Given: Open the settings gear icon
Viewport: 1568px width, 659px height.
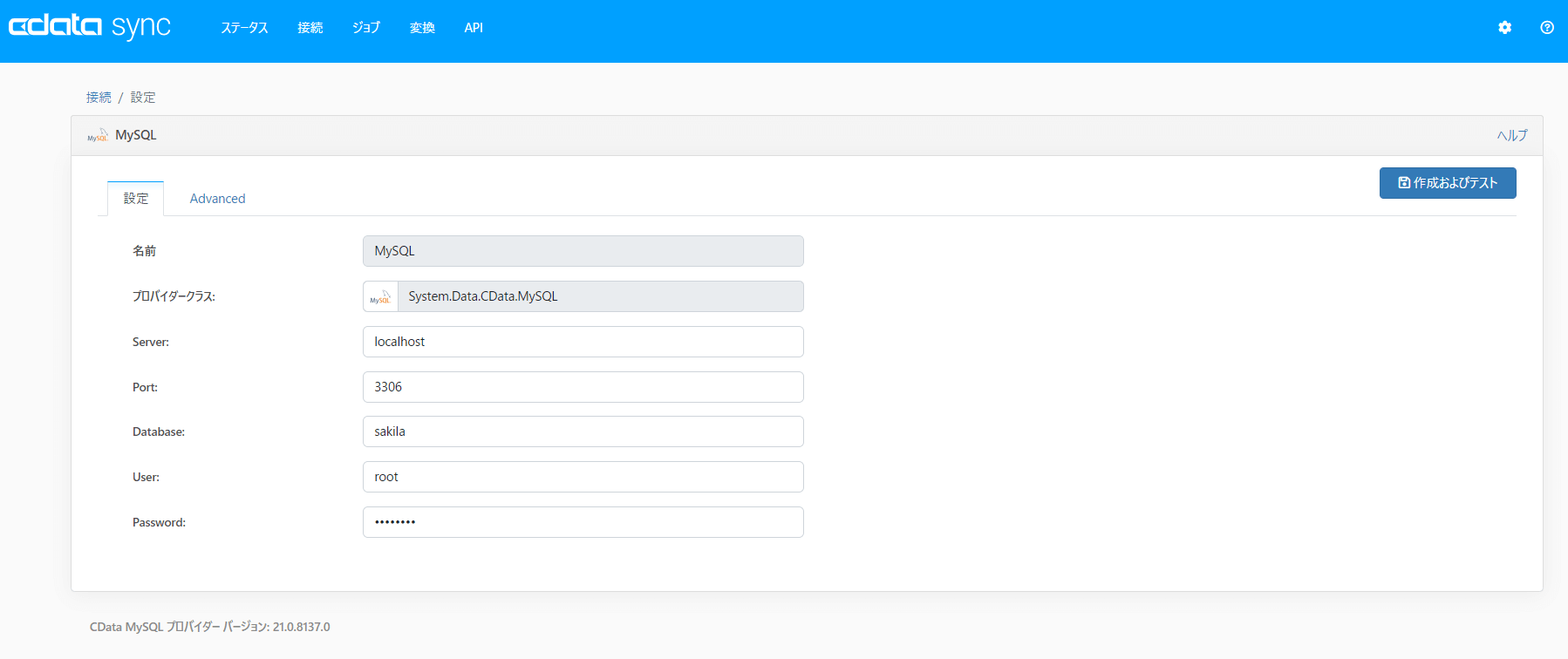Looking at the screenshot, I should [x=1504, y=28].
